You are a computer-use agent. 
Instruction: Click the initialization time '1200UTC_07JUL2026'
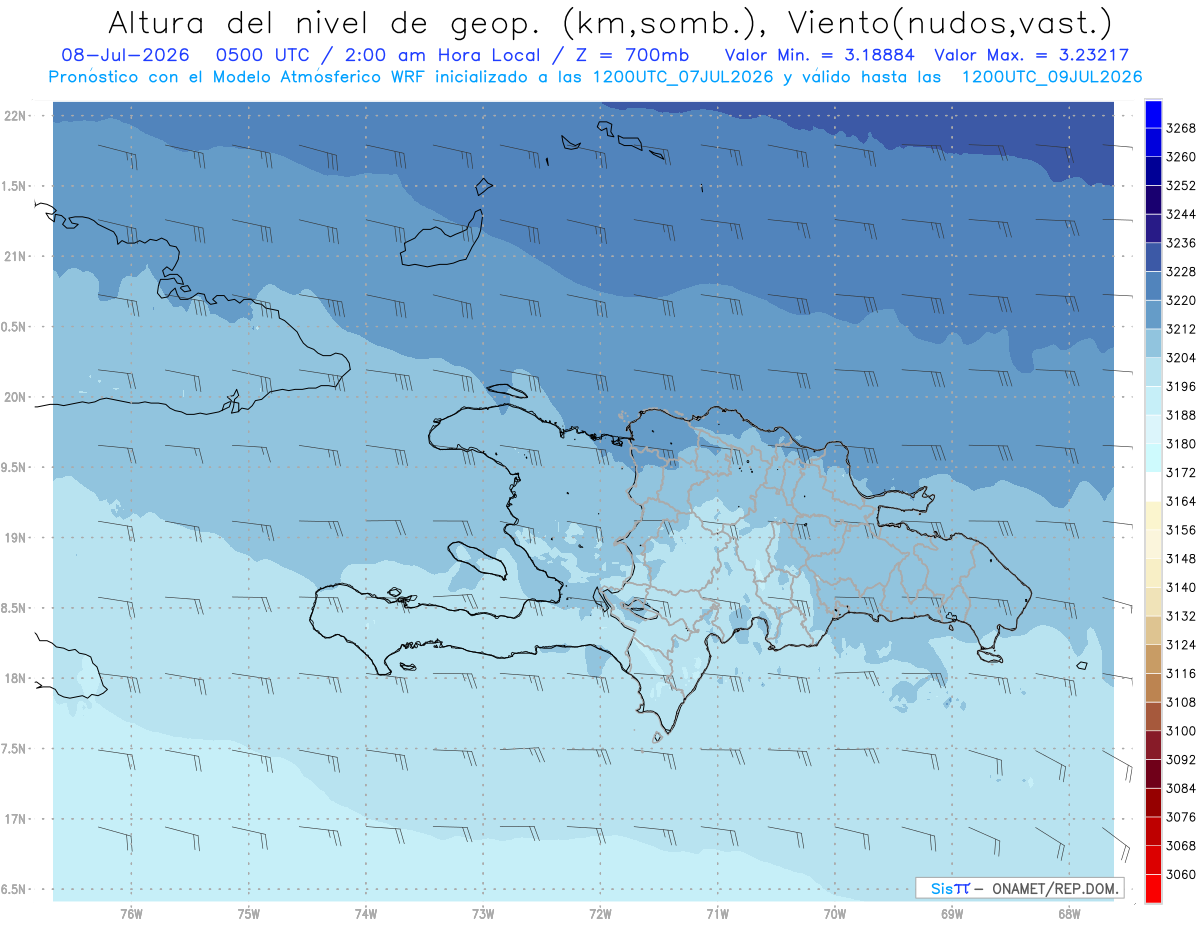pyautogui.click(x=683, y=77)
